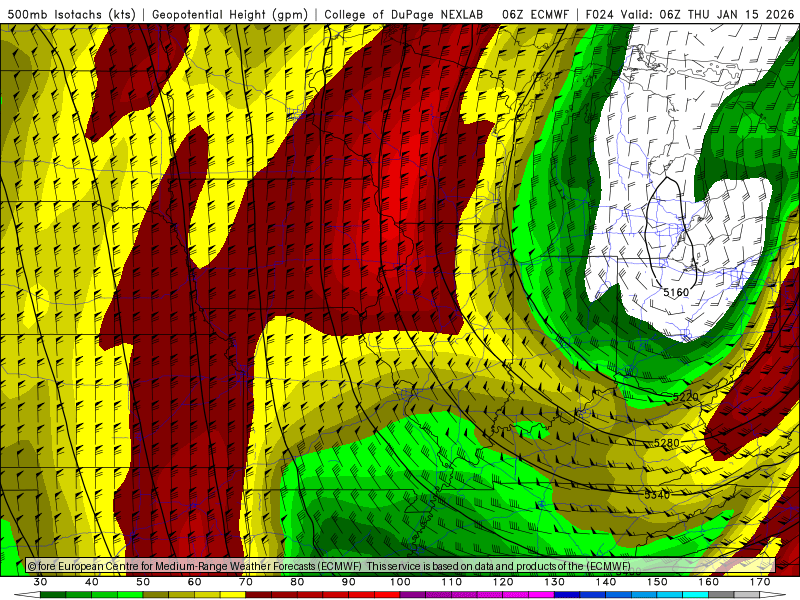Click the 100 value on the color scale
Screen dimensions: 800x600
pyautogui.click(x=401, y=582)
